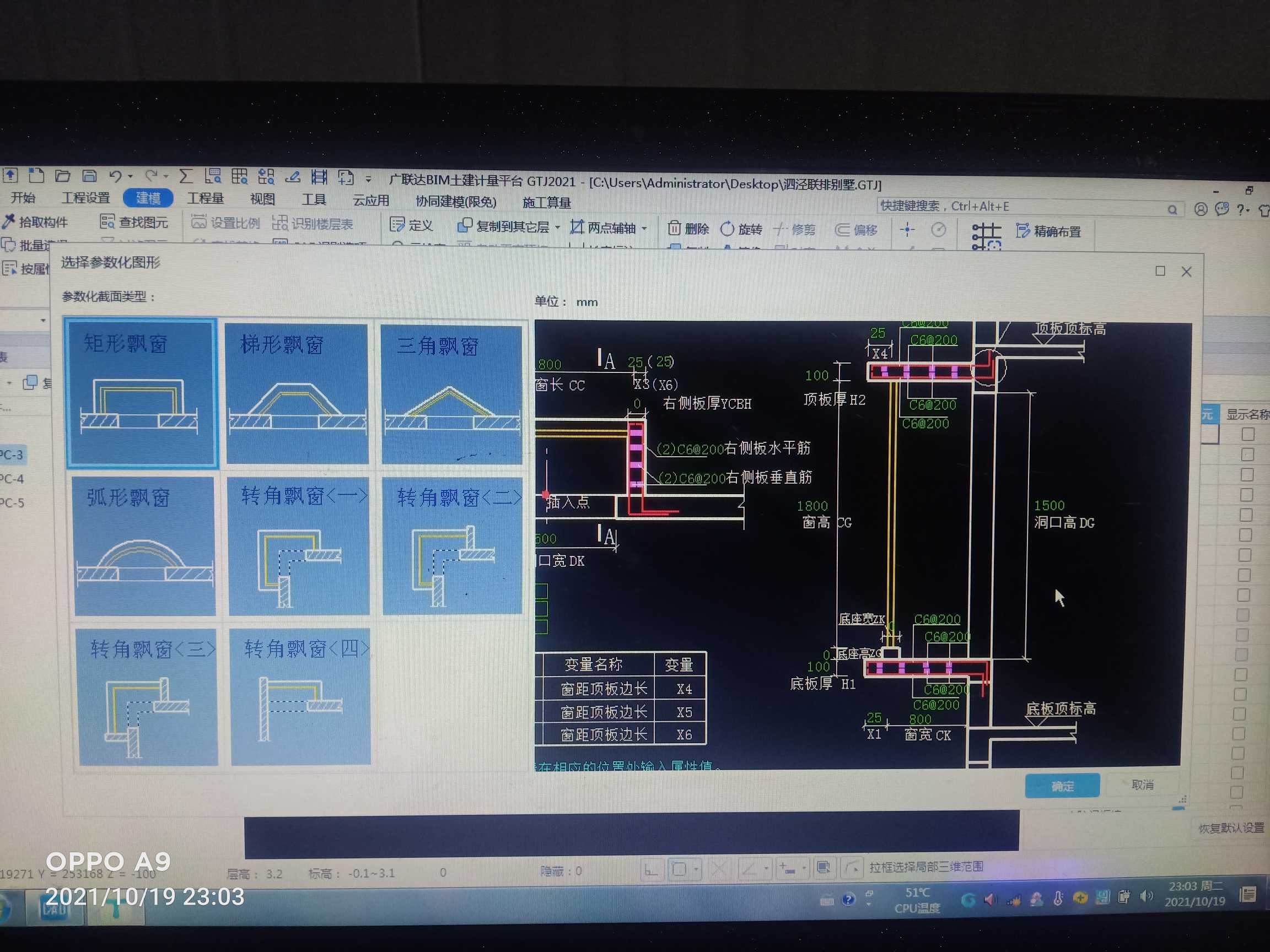Image resolution: width=1270 pixels, height=952 pixels.
Task: Click the new file icon in quick access toolbar
Action: click(x=36, y=175)
